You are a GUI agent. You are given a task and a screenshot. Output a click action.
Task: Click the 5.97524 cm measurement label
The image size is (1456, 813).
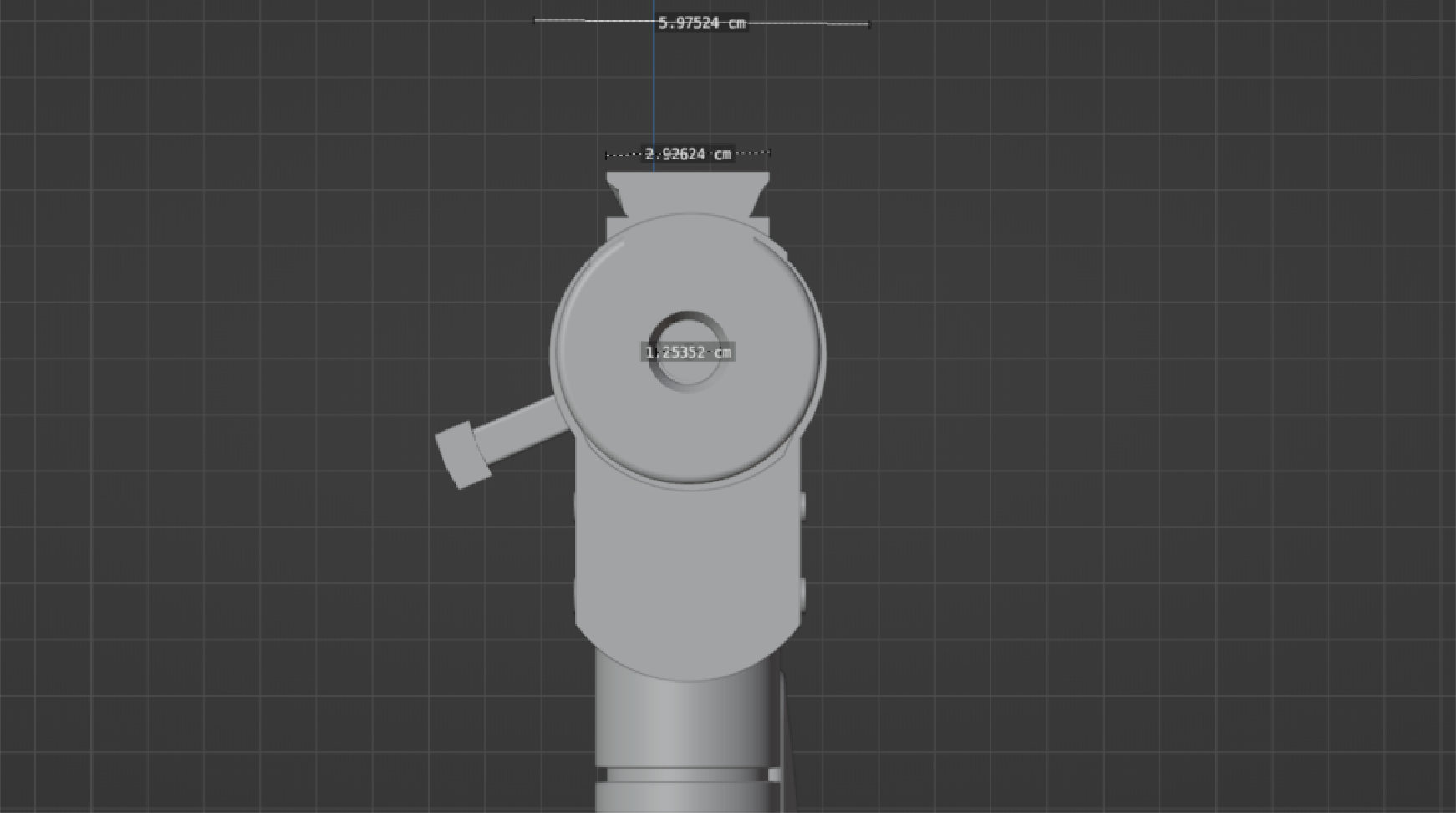click(701, 23)
